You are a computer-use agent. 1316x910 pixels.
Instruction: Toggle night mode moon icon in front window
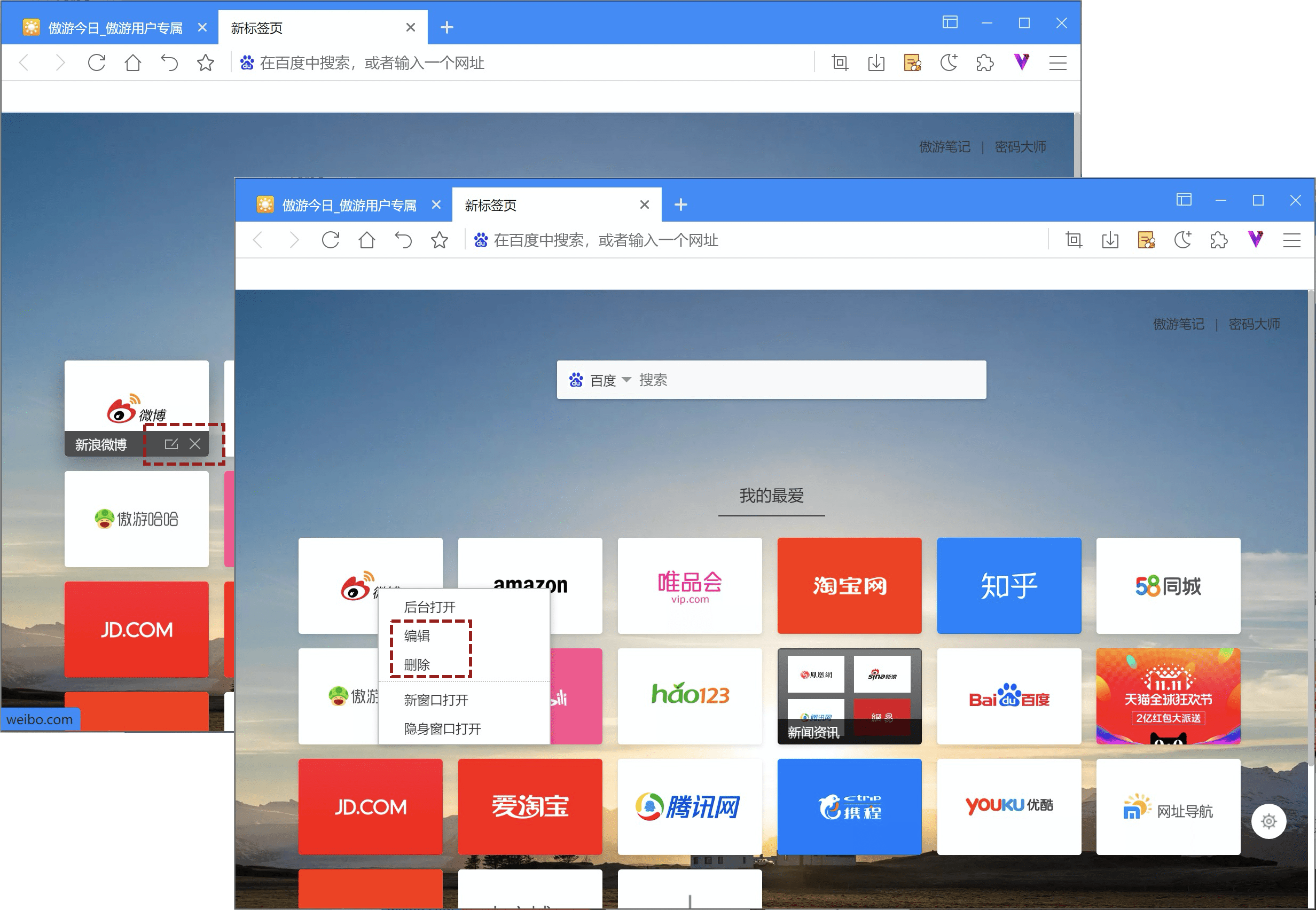point(1182,239)
